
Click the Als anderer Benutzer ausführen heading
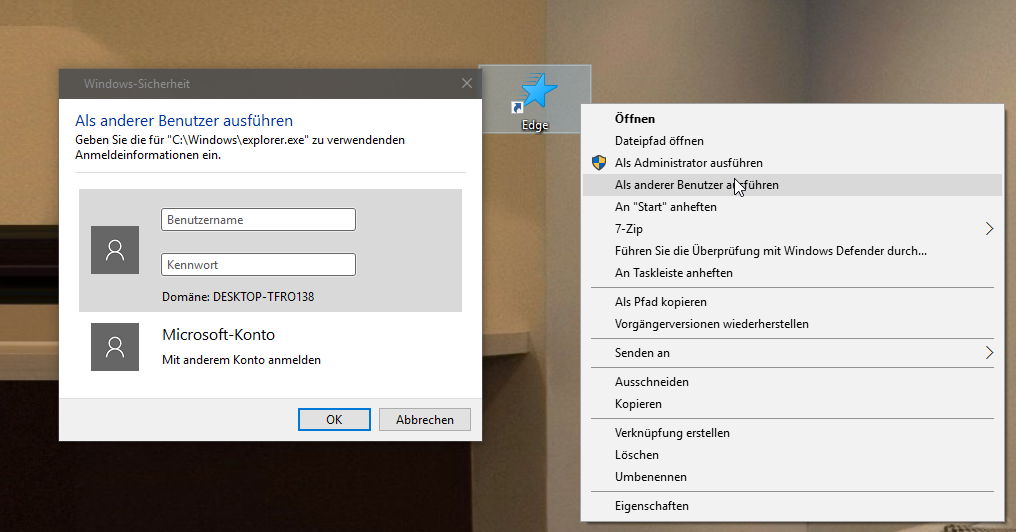tap(184, 121)
